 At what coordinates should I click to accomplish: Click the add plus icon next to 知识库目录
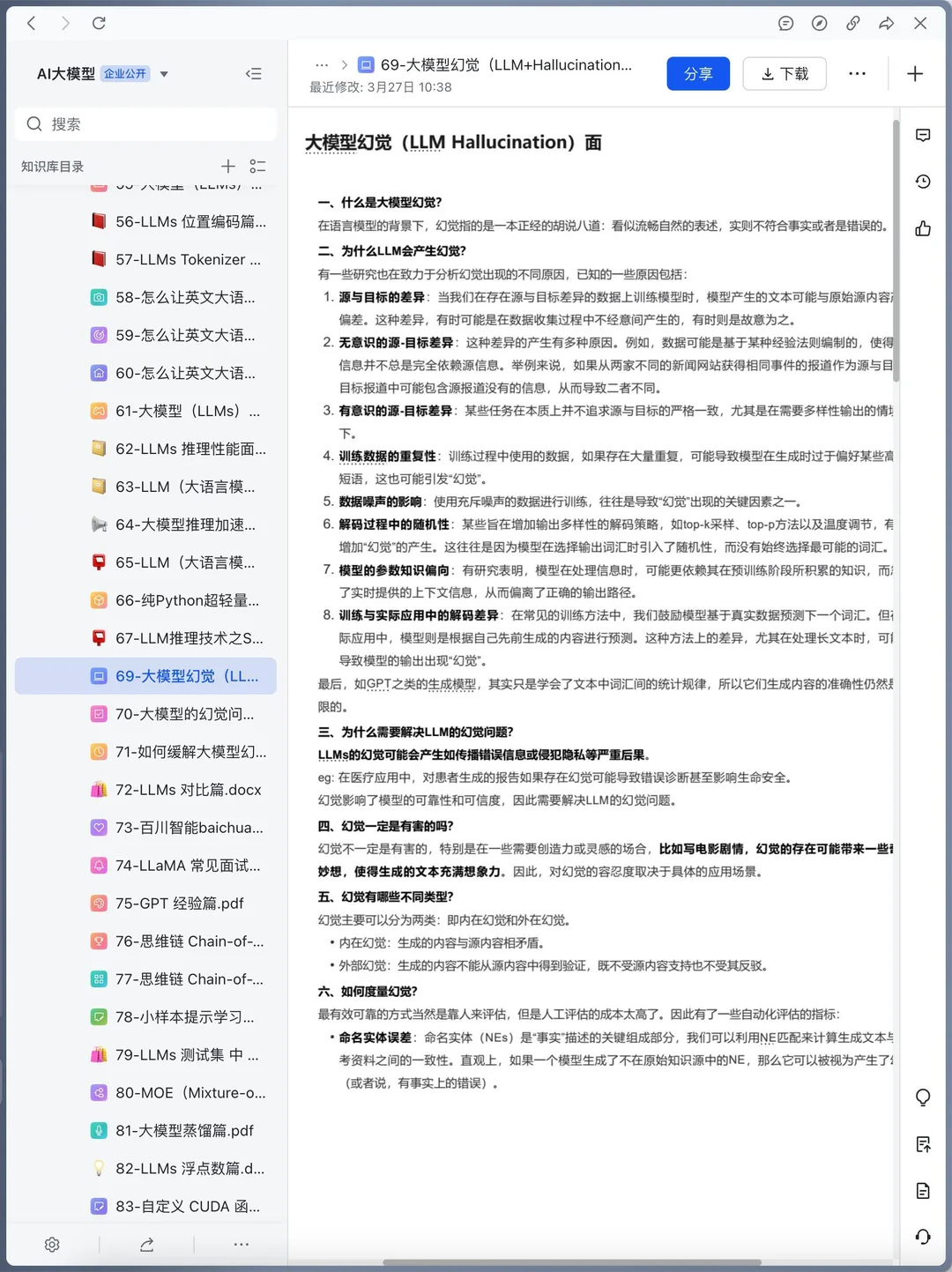(x=227, y=166)
